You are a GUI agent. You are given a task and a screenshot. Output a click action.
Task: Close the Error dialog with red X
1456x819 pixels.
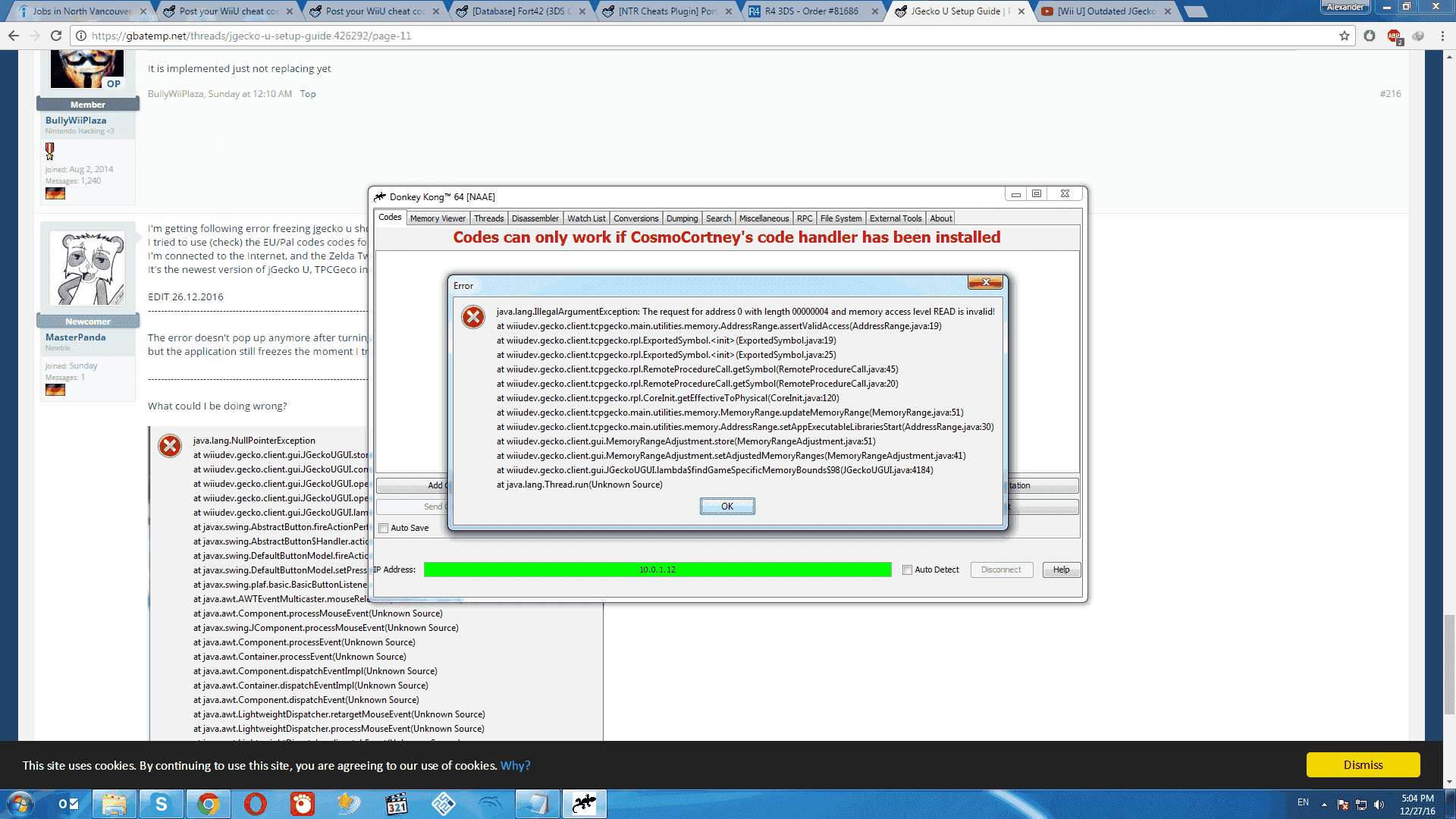coord(985,283)
